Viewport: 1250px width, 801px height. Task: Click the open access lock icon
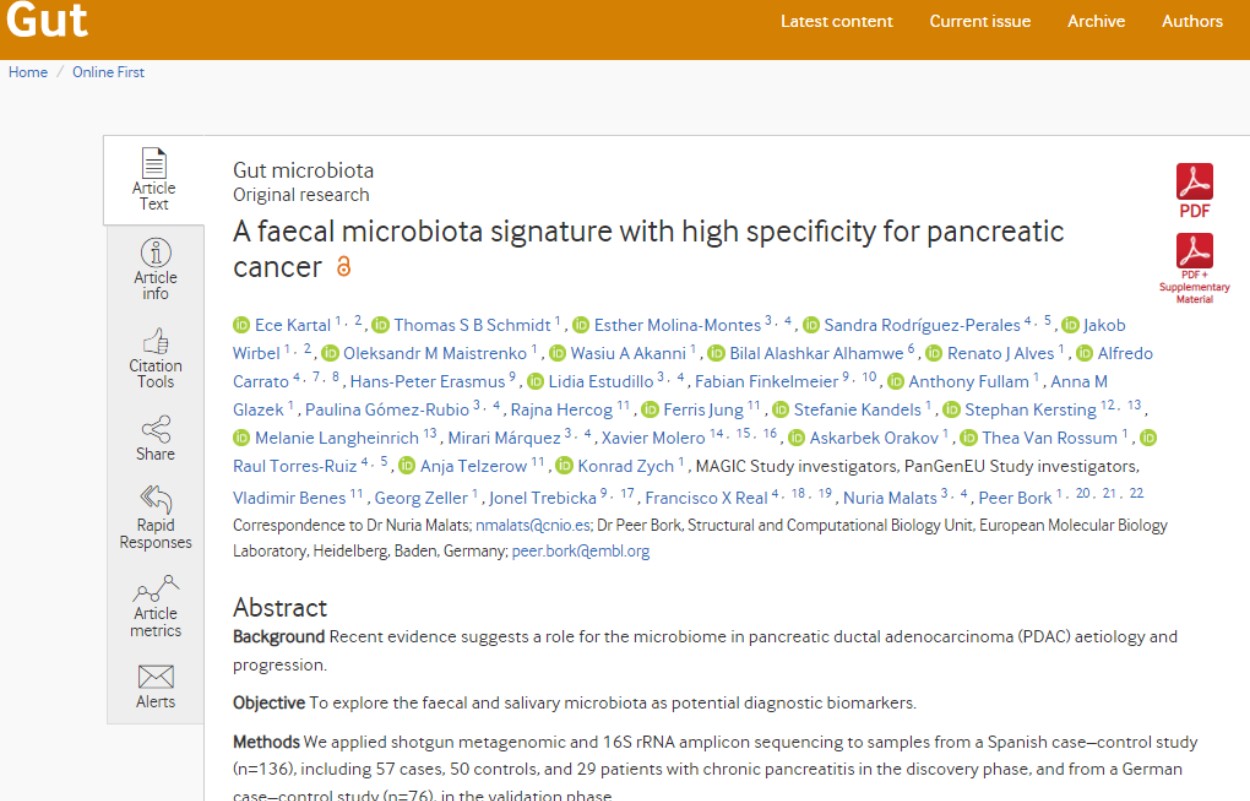click(344, 267)
